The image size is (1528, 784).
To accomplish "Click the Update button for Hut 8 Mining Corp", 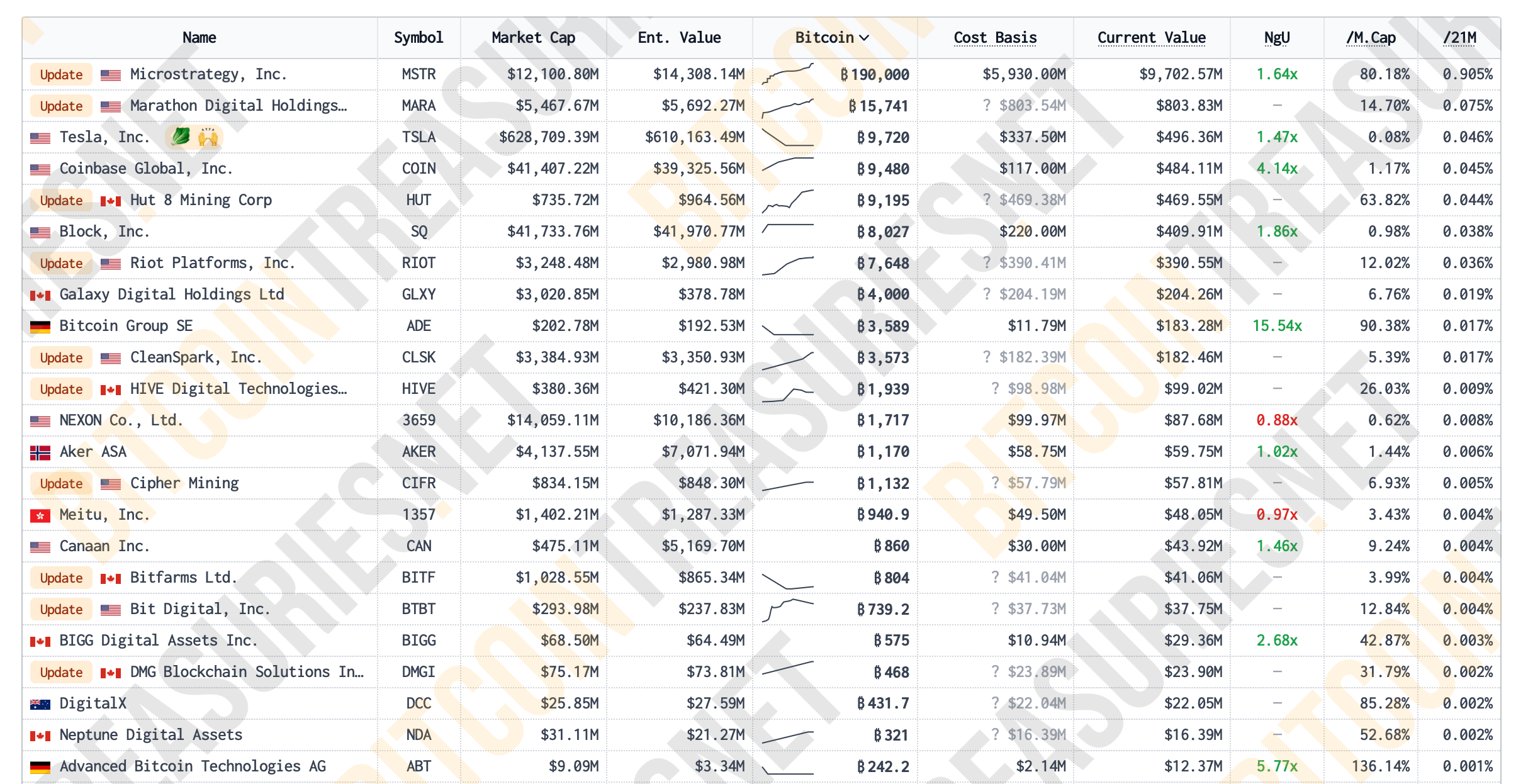I will point(61,200).
